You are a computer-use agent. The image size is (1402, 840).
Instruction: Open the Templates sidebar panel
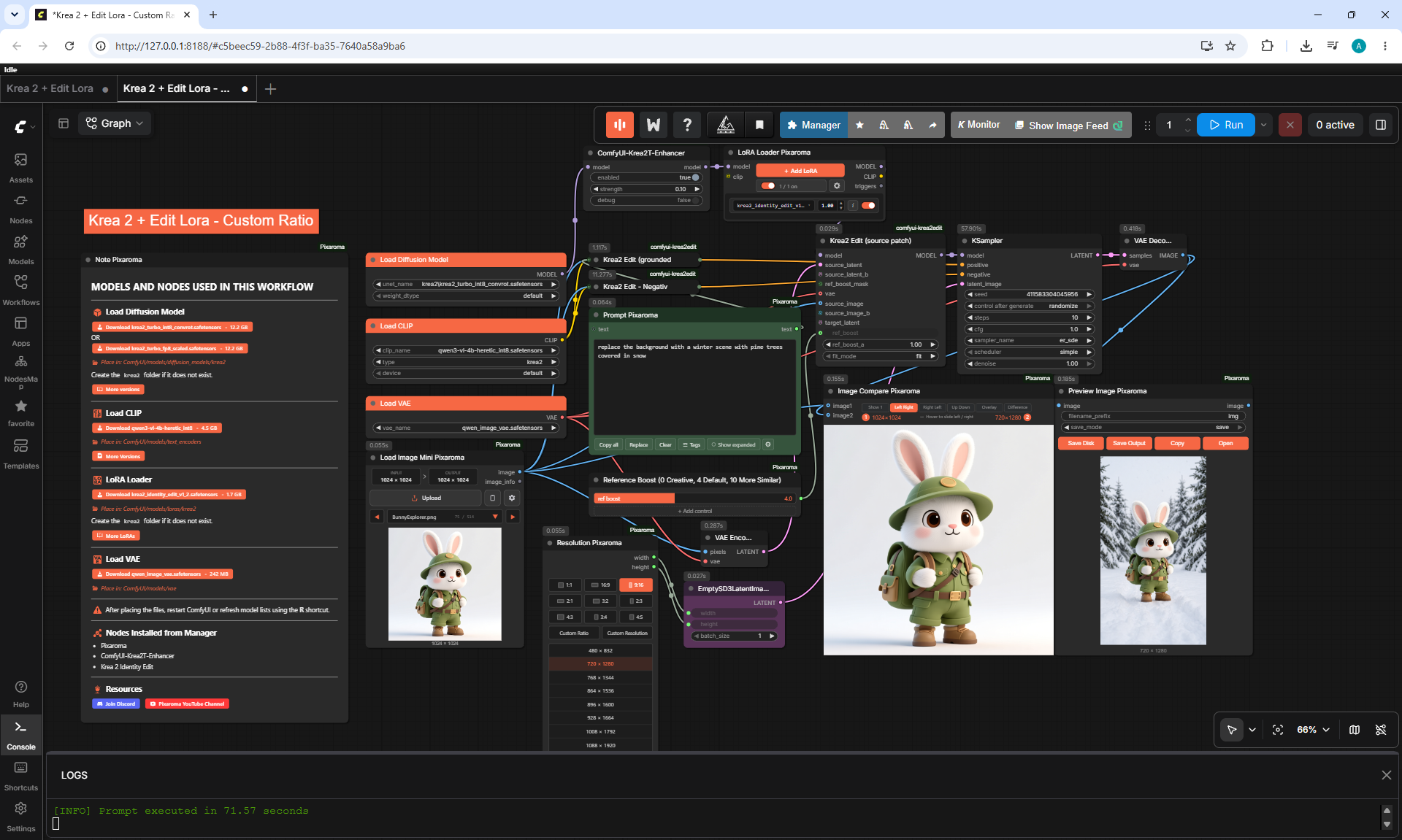pos(20,454)
